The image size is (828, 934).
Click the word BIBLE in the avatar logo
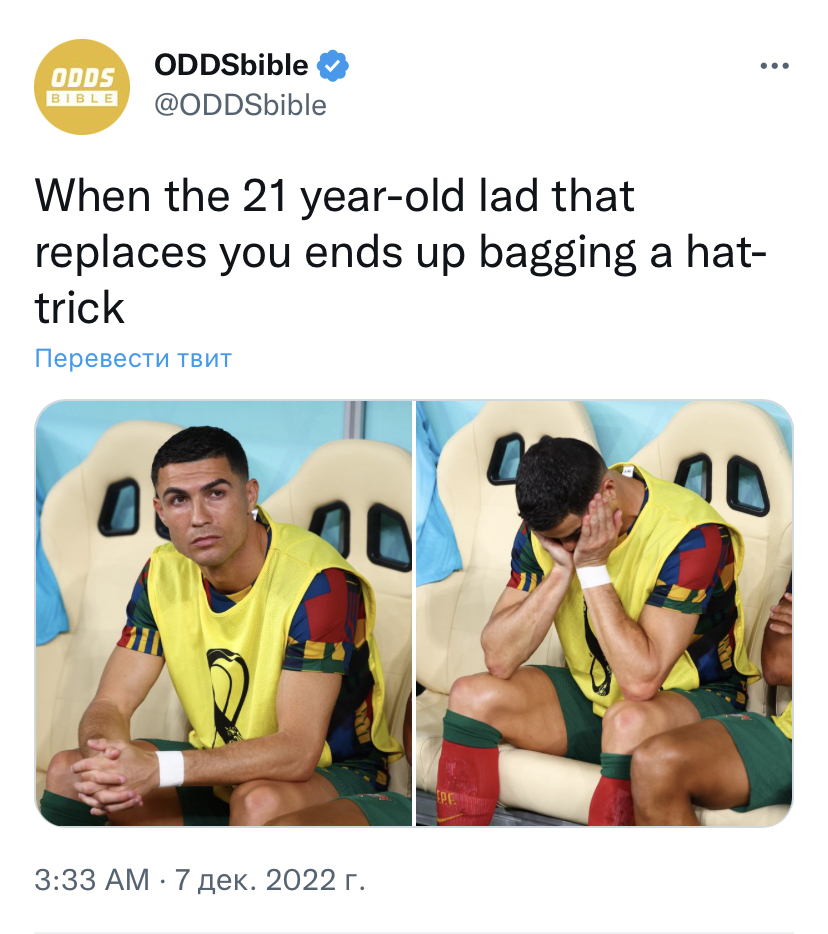click(82, 99)
